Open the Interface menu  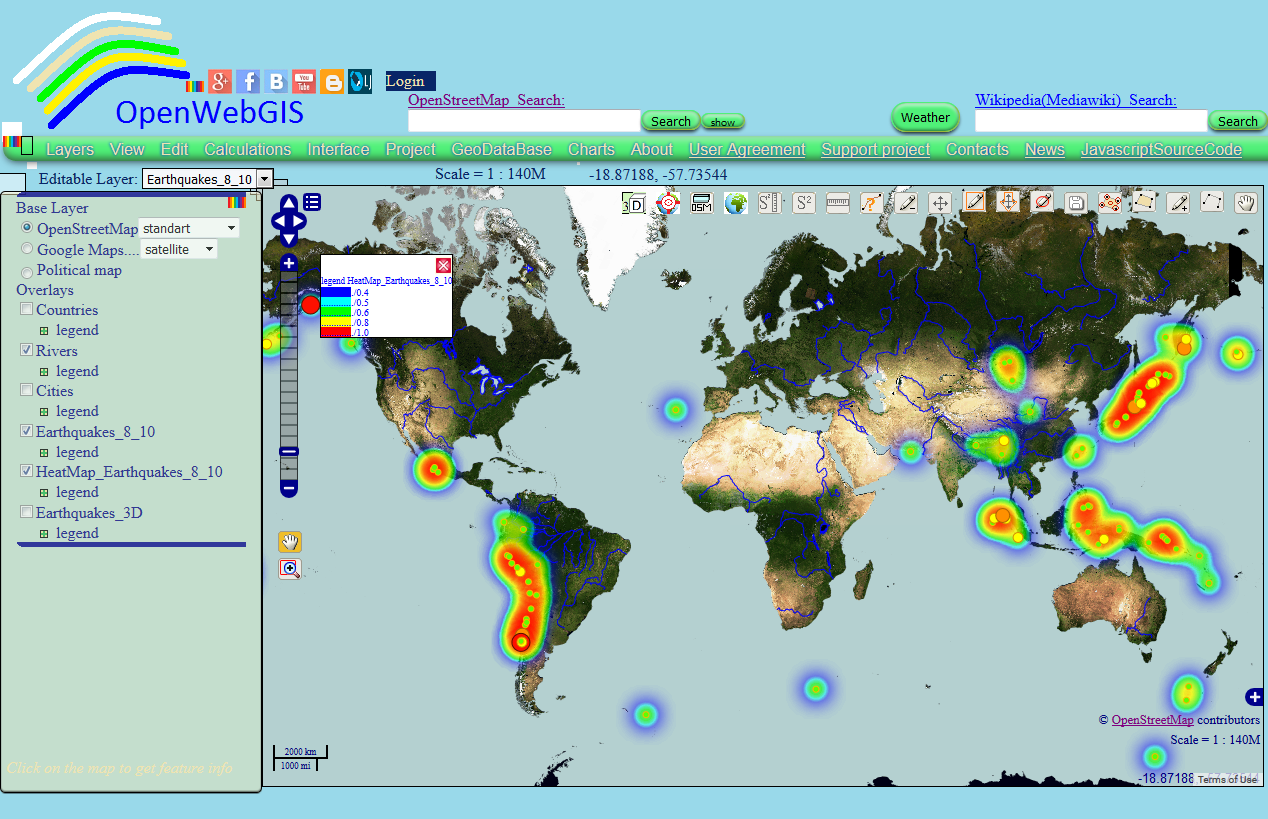338,149
